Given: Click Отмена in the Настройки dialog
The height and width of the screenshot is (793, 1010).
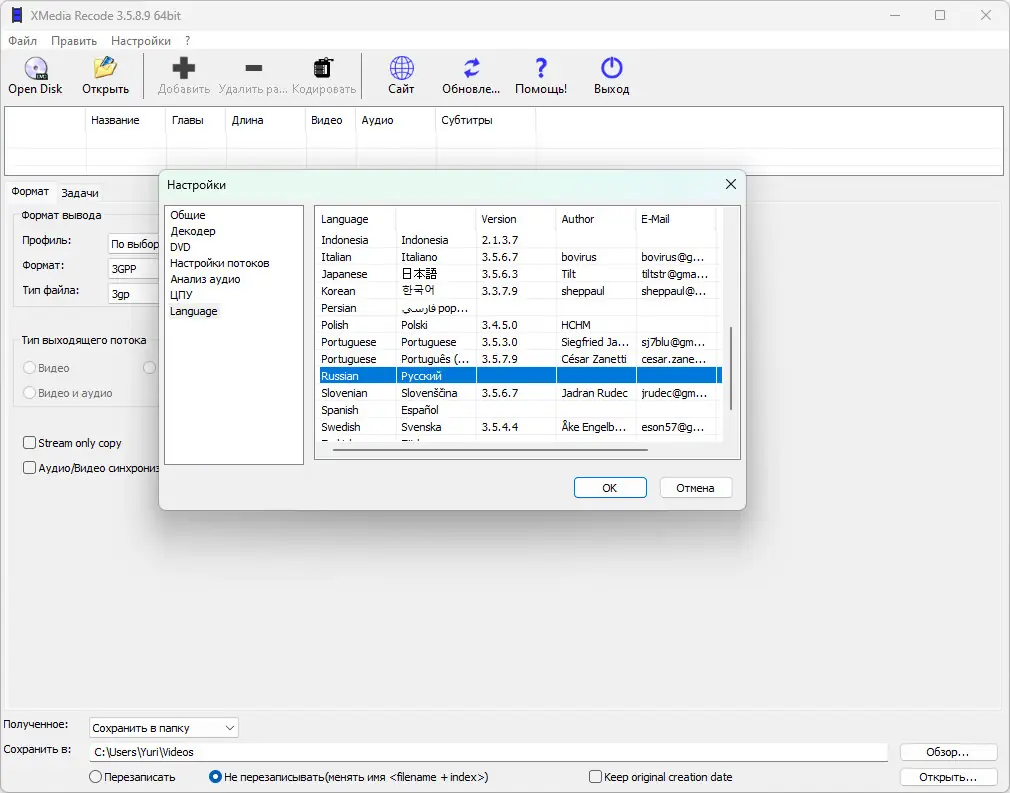Looking at the screenshot, I should 696,488.
